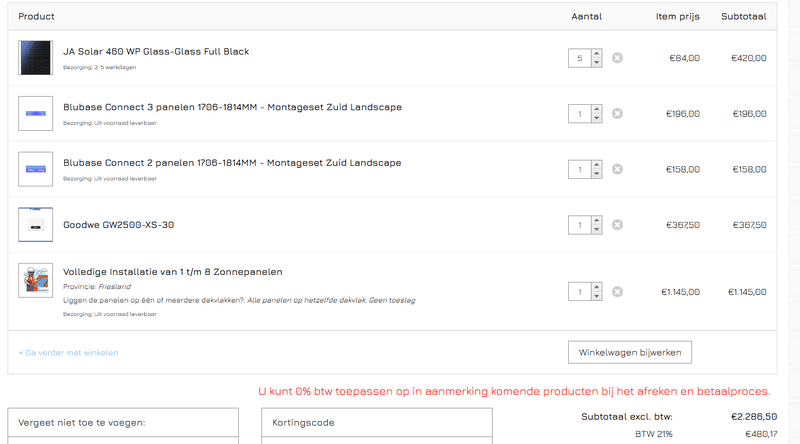Open Blubase Connect 3 panelen thumbnail
The image size is (800, 444).
(x=36, y=113)
